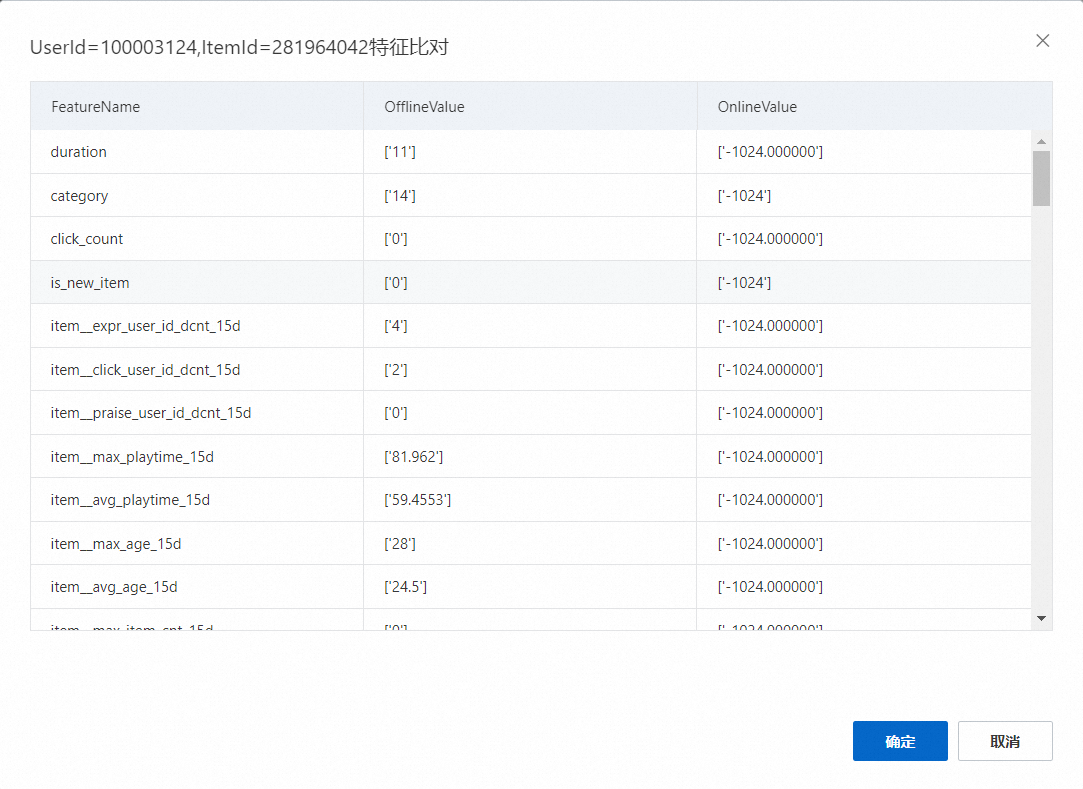Click the 确定 confirm button
This screenshot has width=1083, height=789.
click(900, 741)
